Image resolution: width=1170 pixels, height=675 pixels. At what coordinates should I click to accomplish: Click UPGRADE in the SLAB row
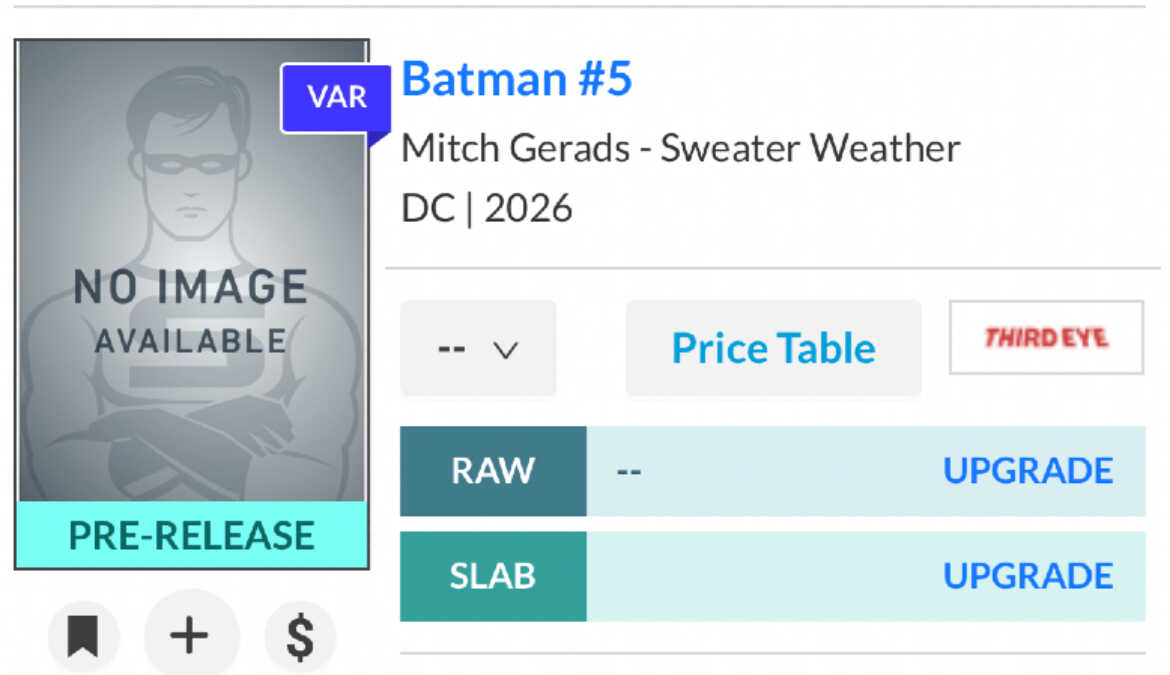(1028, 576)
